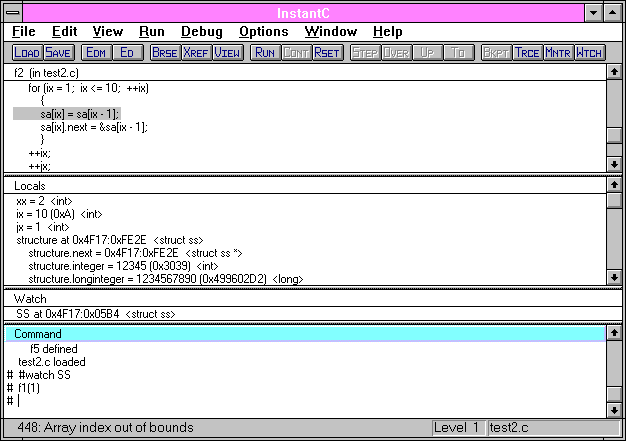
Task: Click the Edm toolbar button
Action: [95, 52]
